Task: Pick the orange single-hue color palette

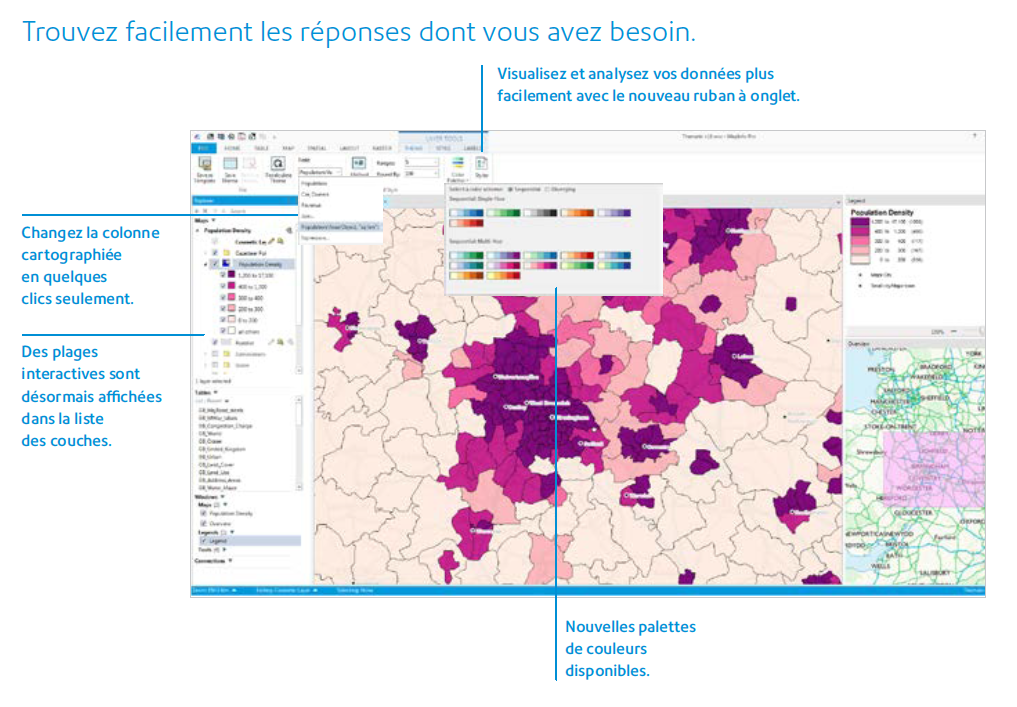Action: coord(577,213)
